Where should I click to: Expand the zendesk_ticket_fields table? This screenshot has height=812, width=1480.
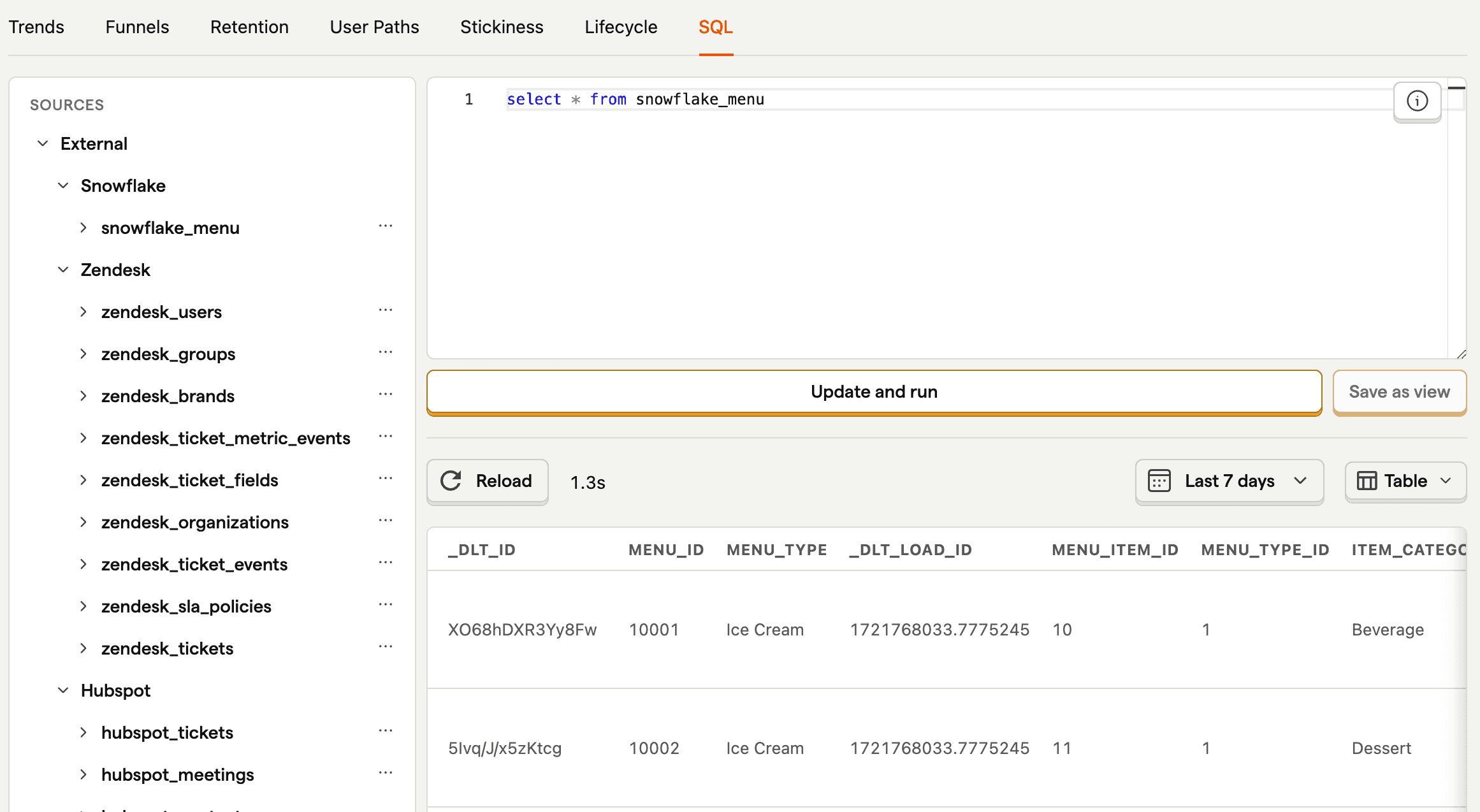point(83,480)
